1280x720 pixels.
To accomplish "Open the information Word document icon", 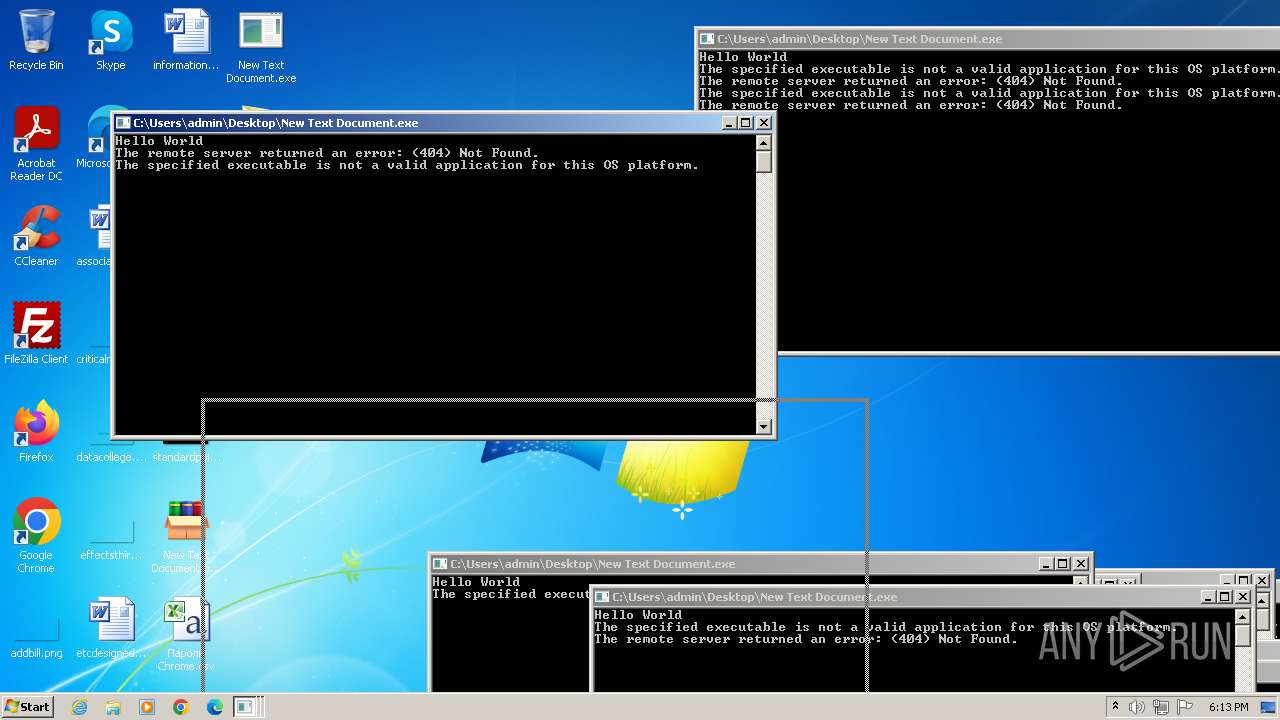I will tap(186, 40).
